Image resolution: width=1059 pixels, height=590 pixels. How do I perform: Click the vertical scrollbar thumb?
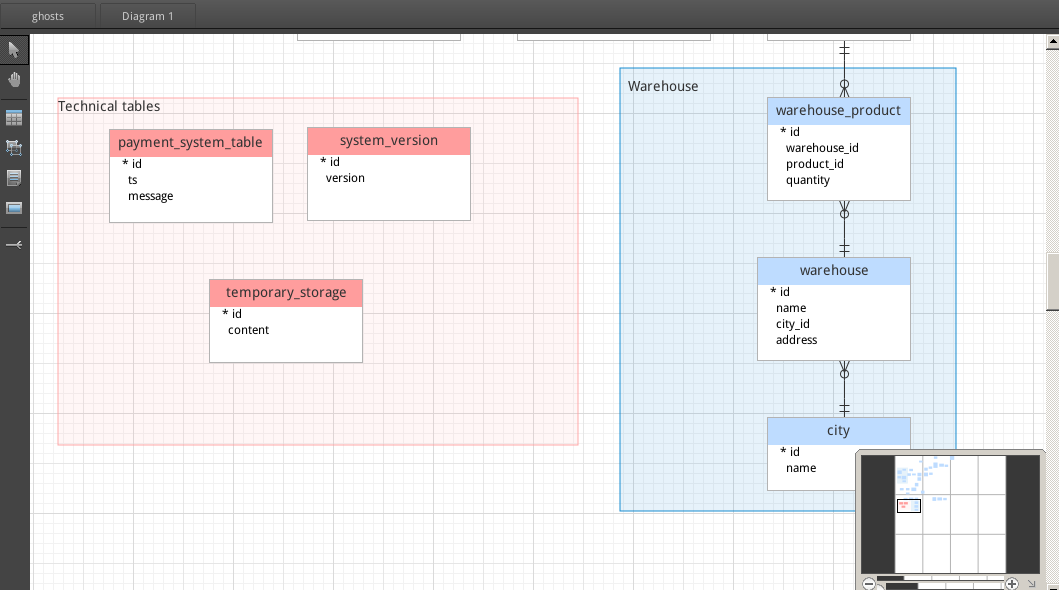(x=1052, y=281)
